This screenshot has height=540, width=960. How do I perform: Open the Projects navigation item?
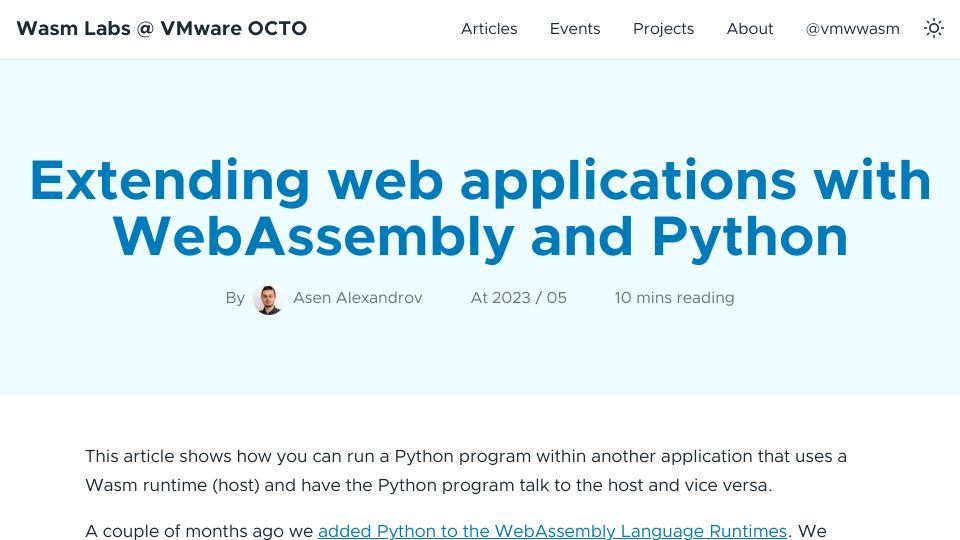pyautogui.click(x=663, y=29)
